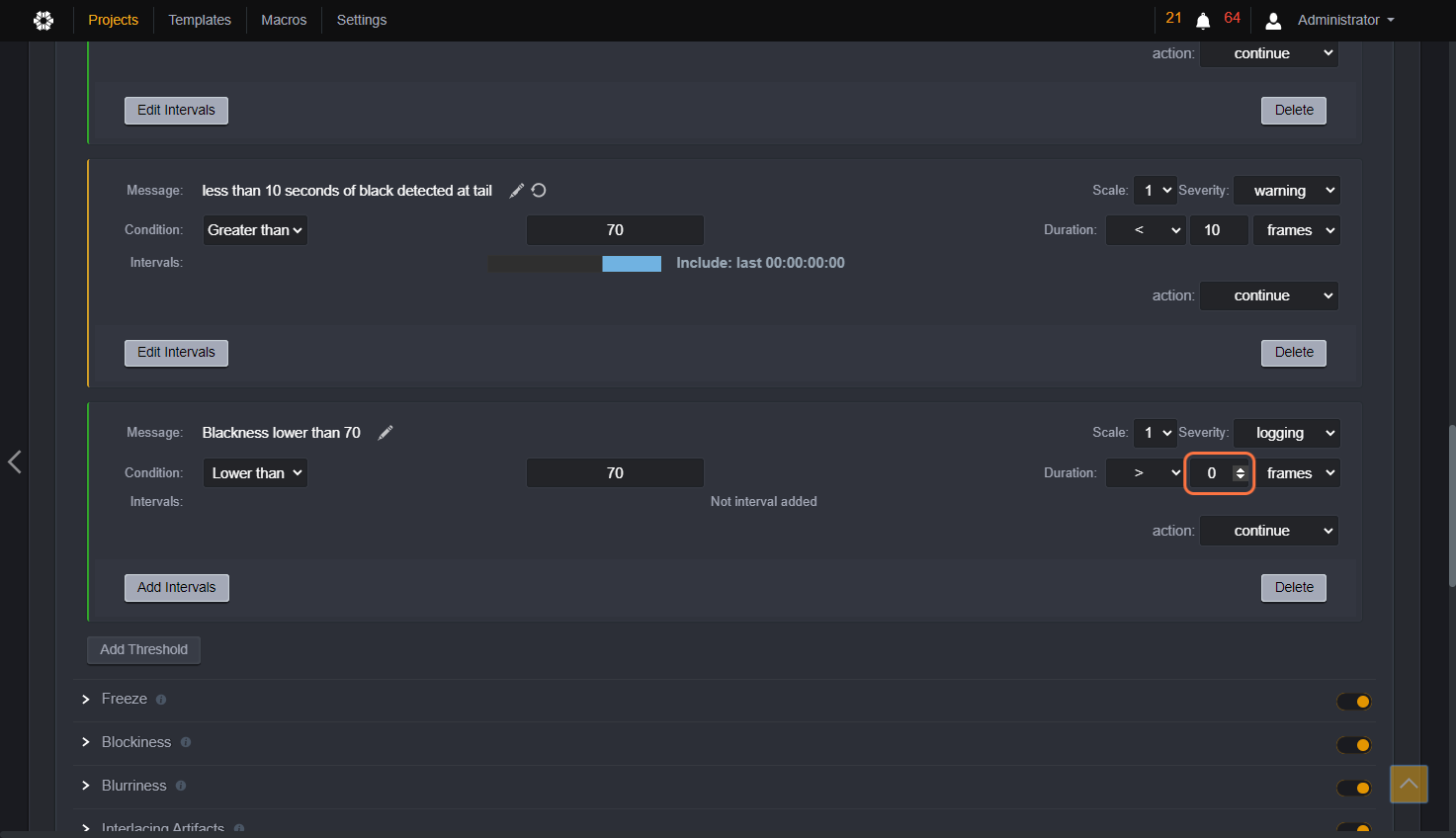Click the duration value 10 field
1456x838 pixels.
point(1219,230)
